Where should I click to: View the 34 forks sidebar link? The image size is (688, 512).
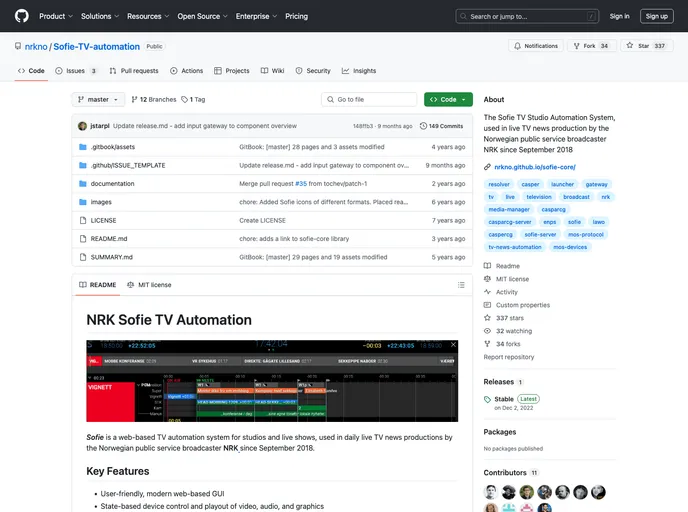502,344
